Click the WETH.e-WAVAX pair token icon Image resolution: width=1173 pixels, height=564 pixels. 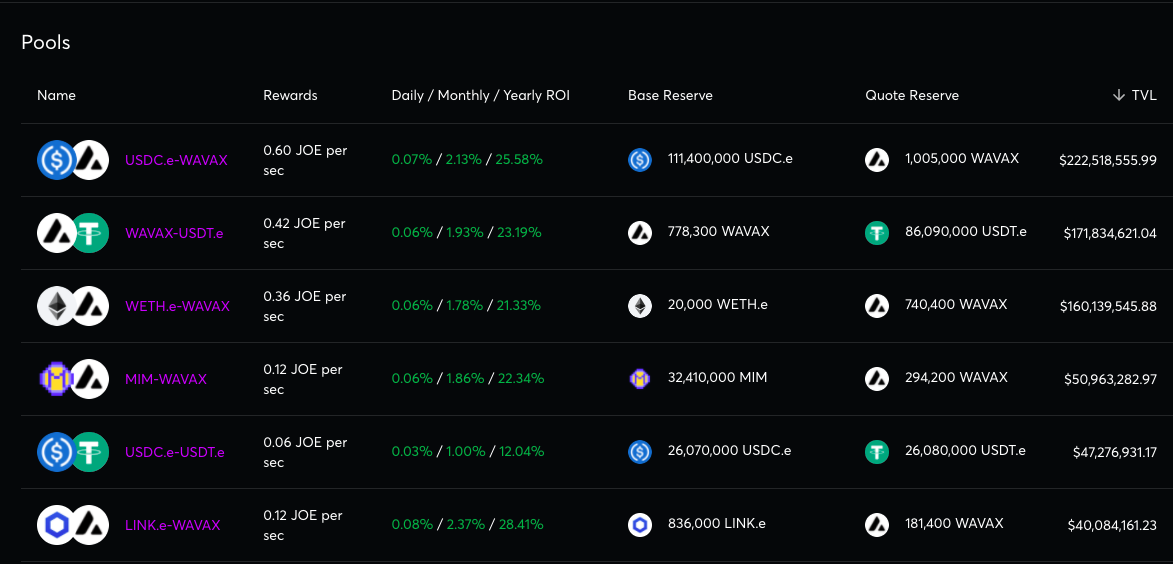73,306
